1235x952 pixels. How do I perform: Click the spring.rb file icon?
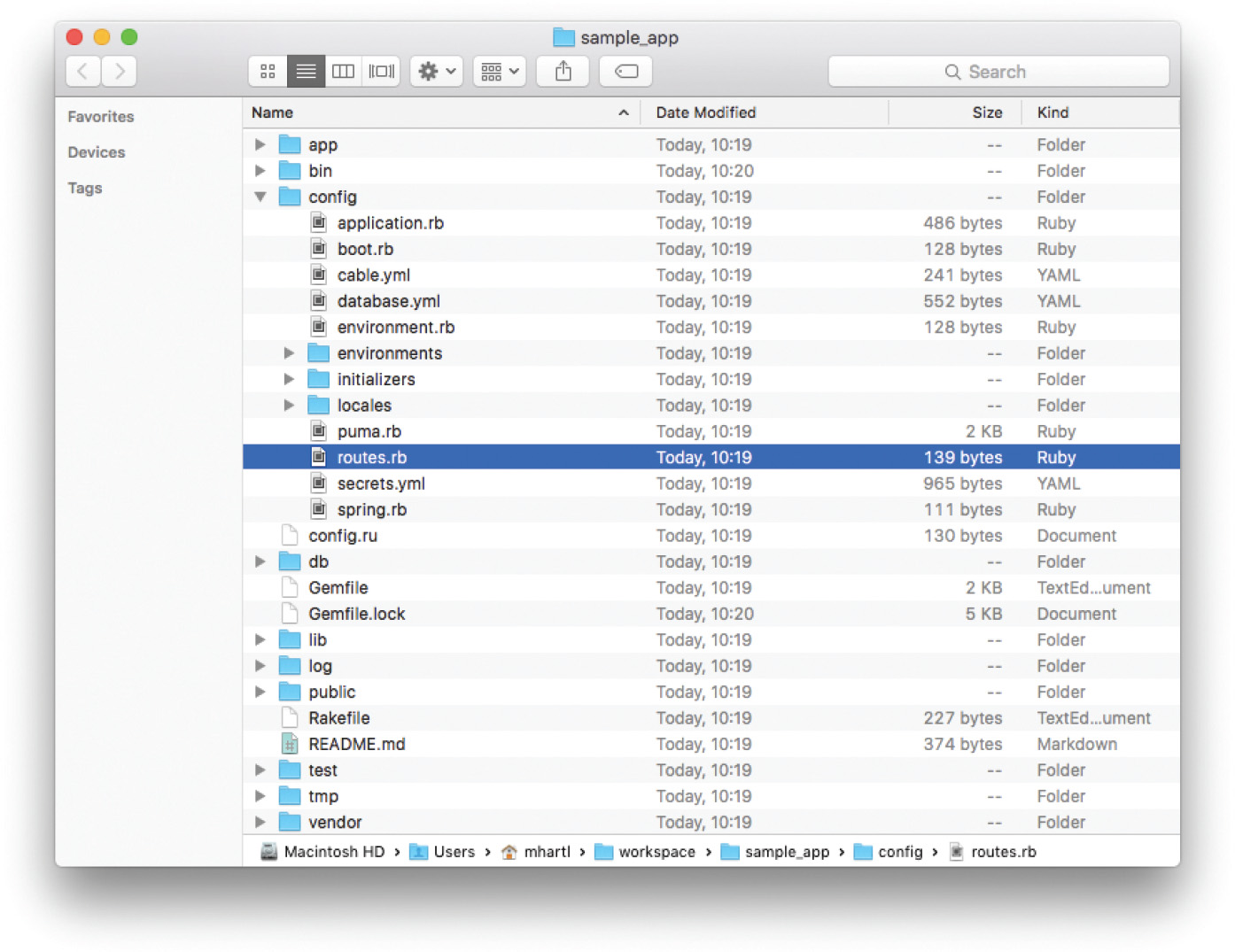coord(319,509)
